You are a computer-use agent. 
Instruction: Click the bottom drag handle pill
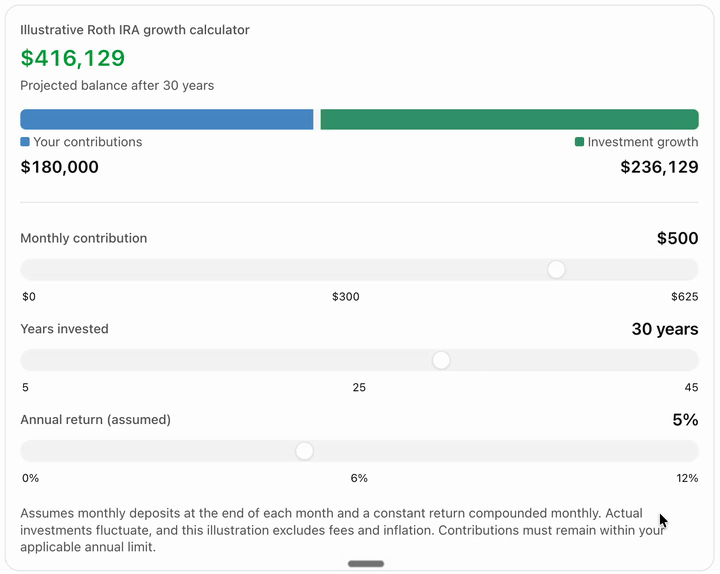coord(366,563)
